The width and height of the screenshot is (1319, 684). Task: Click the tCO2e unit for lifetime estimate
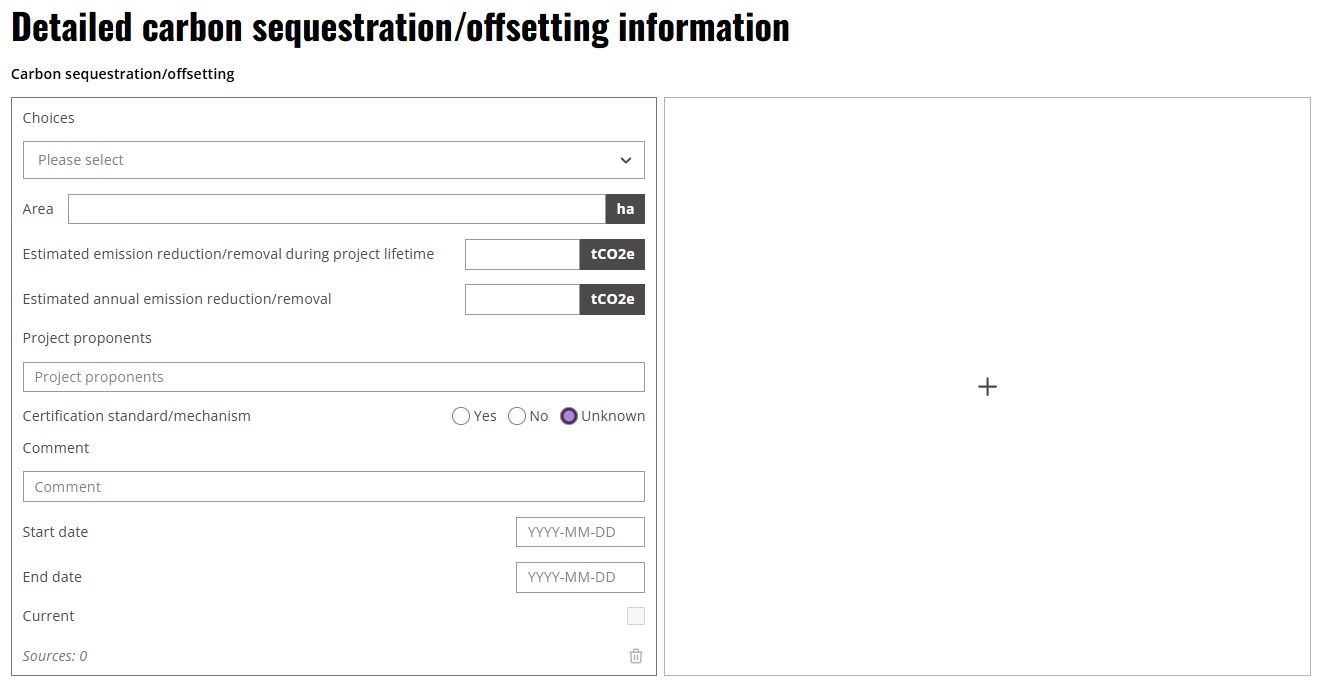click(x=612, y=254)
